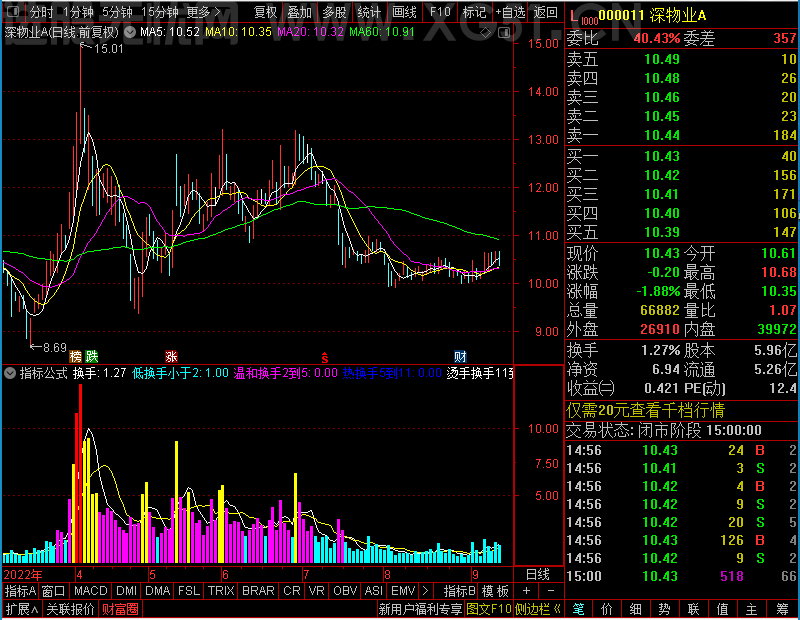Click the 标记 mark button

[474, 12]
